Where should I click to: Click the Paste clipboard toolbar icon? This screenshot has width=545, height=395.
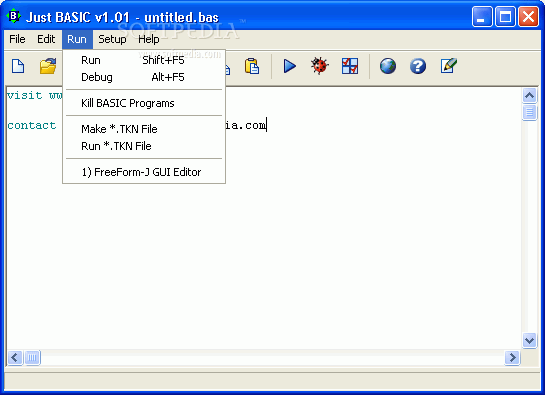pyautogui.click(x=252, y=66)
